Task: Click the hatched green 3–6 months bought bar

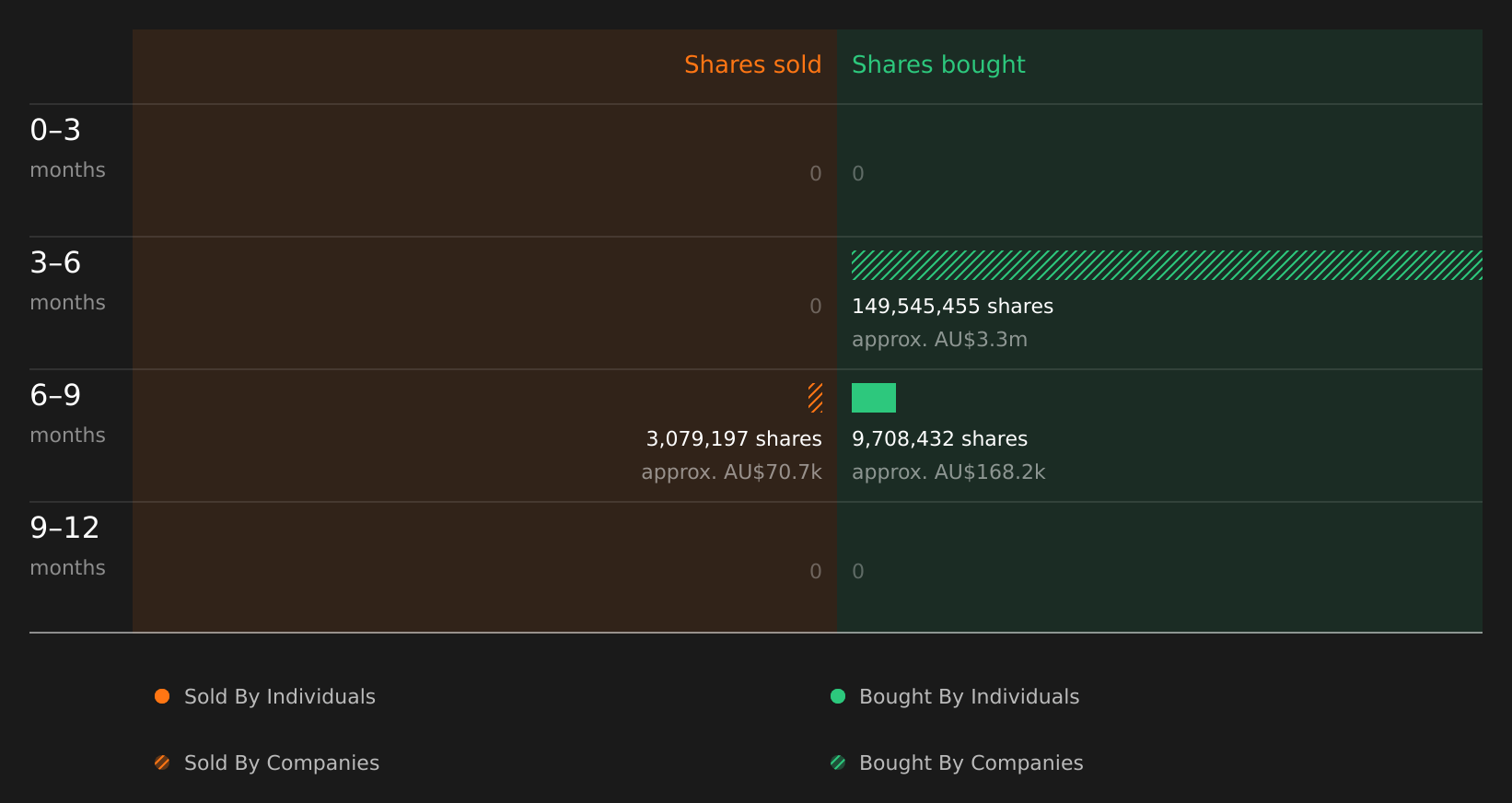Action: click(x=1167, y=265)
